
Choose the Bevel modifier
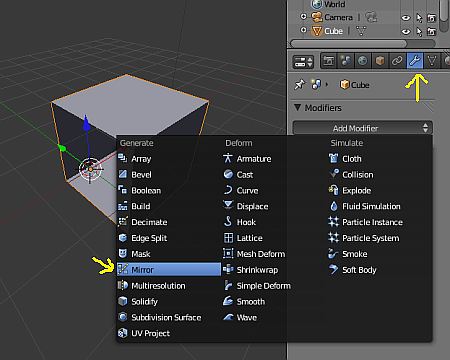click(168, 174)
